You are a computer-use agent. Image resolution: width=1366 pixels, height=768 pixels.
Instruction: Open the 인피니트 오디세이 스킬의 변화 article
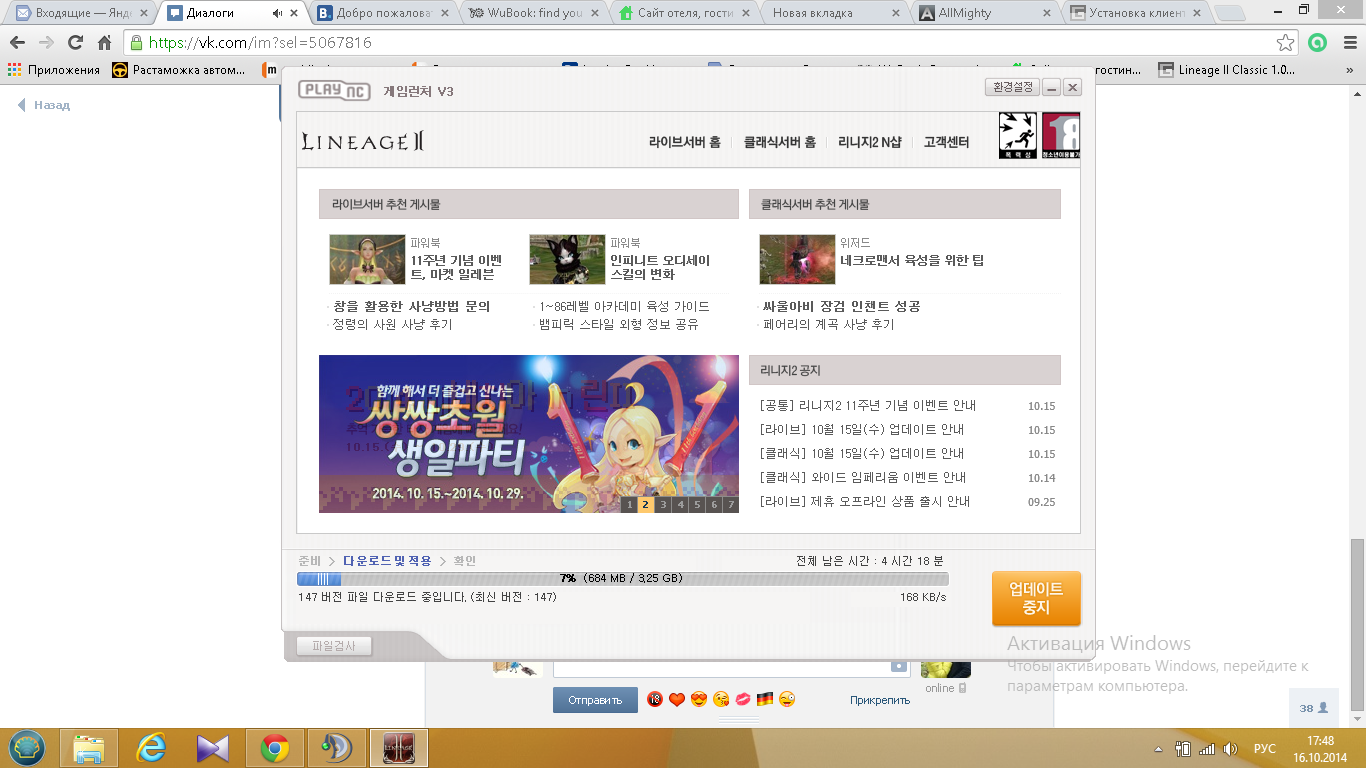[660, 267]
